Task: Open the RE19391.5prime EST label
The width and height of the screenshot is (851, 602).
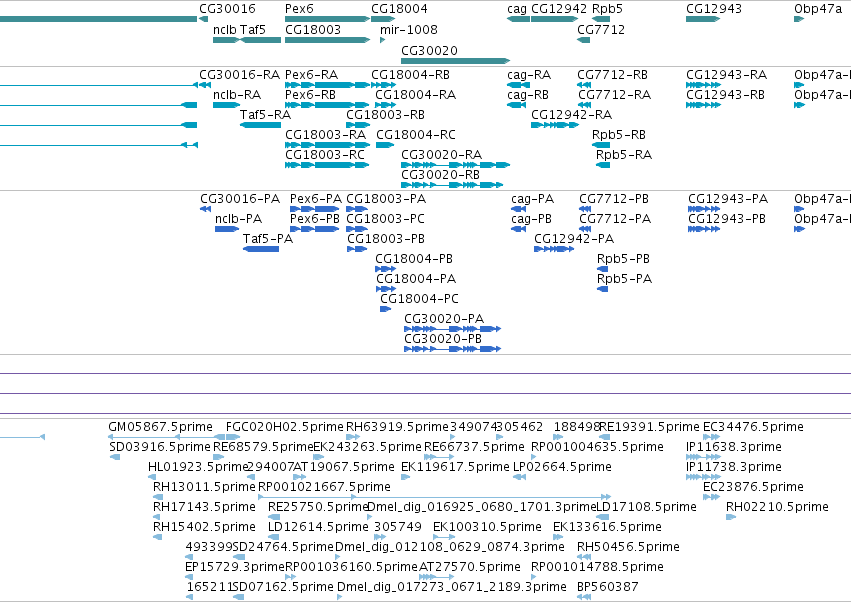Action: [x=649, y=427]
